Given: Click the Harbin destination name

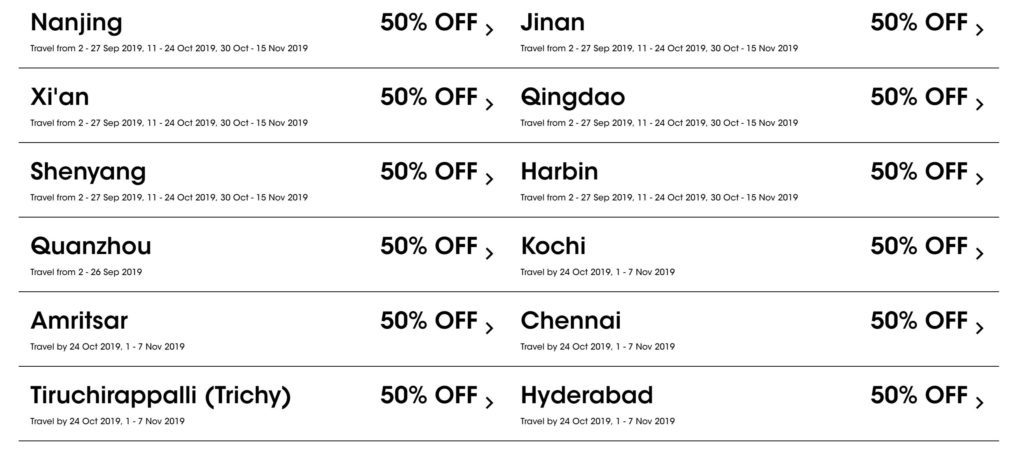Looking at the screenshot, I should tap(559, 171).
